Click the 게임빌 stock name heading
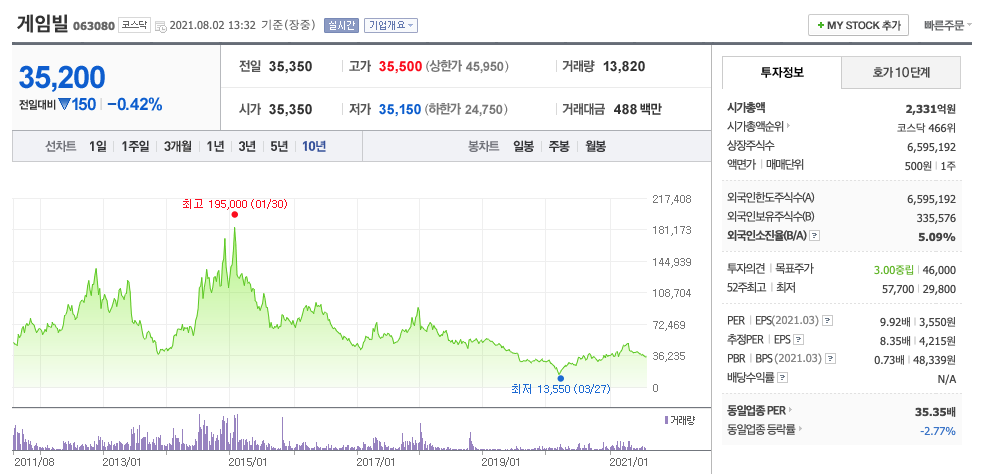Image resolution: width=995 pixels, height=474 pixels. tap(42, 24)
